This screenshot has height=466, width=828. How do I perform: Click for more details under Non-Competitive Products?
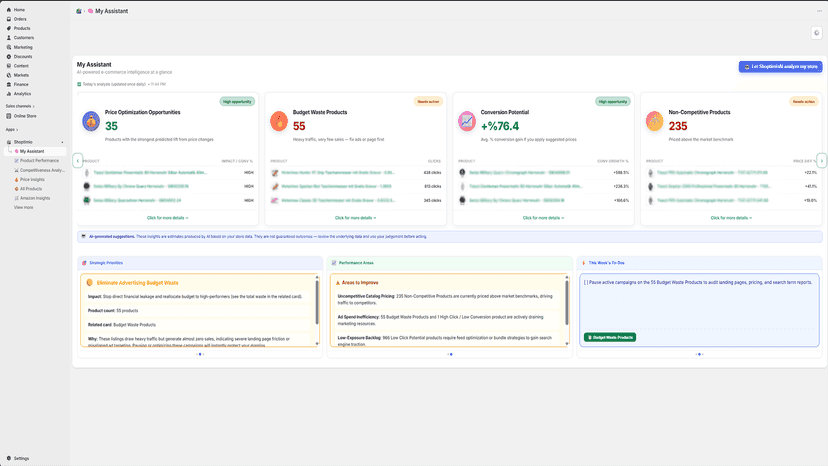(x=731, y=218)
